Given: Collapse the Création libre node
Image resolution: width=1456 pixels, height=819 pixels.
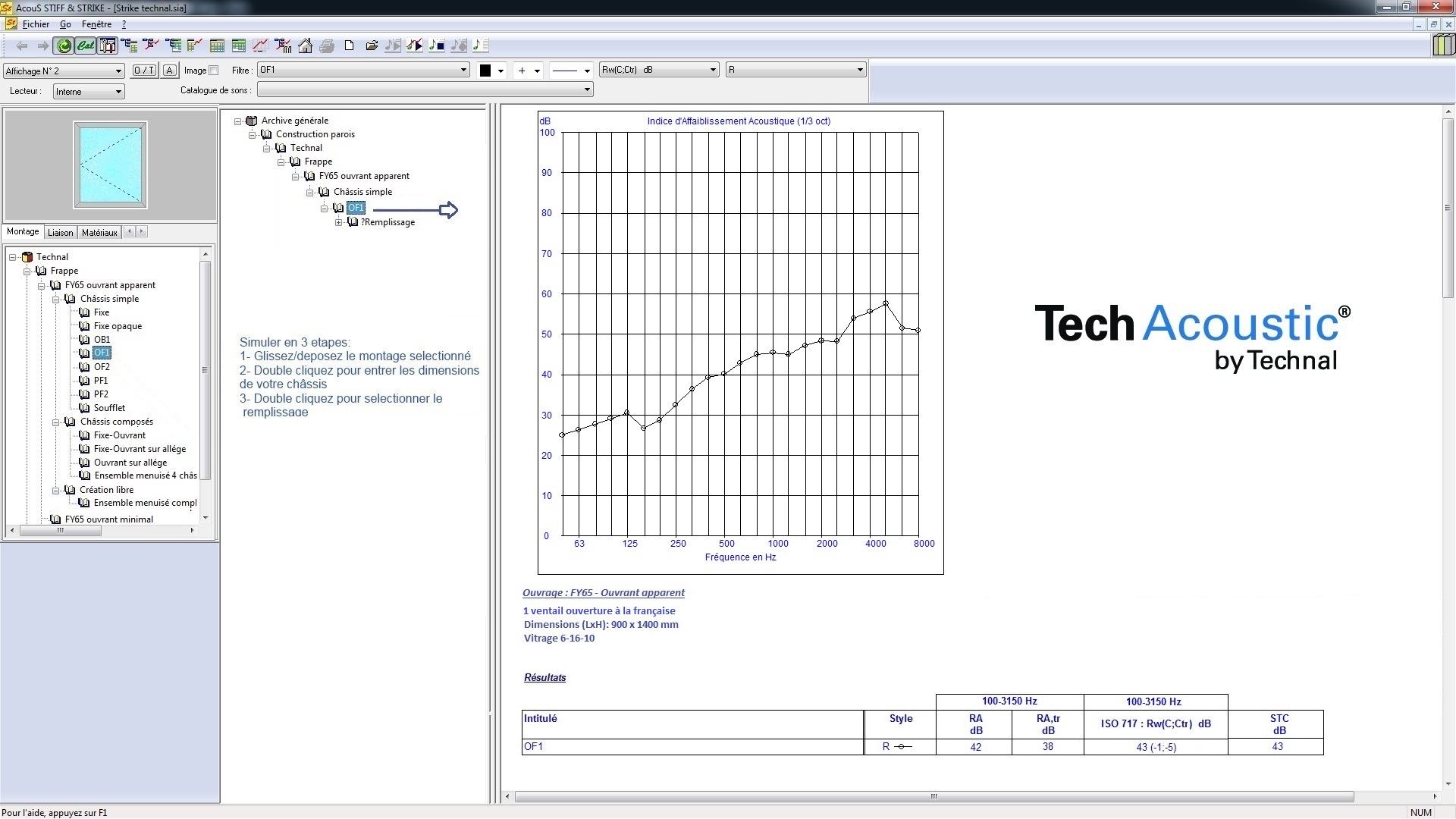Looking at the screenshot, I should [55, 491].
